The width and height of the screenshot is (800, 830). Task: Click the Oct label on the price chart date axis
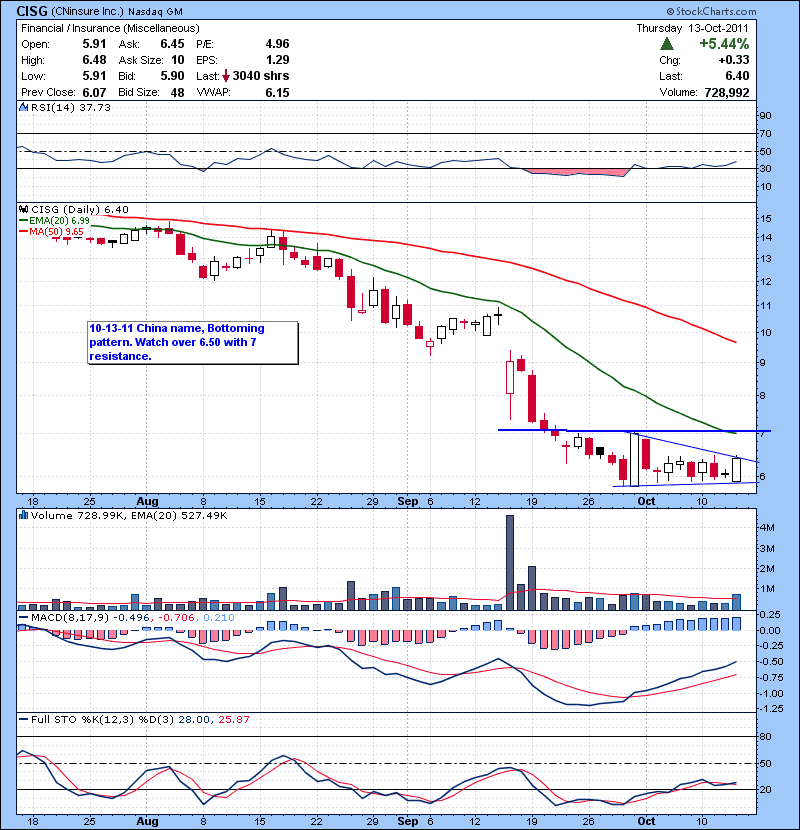pyautogui.click(x=646, y=501)
